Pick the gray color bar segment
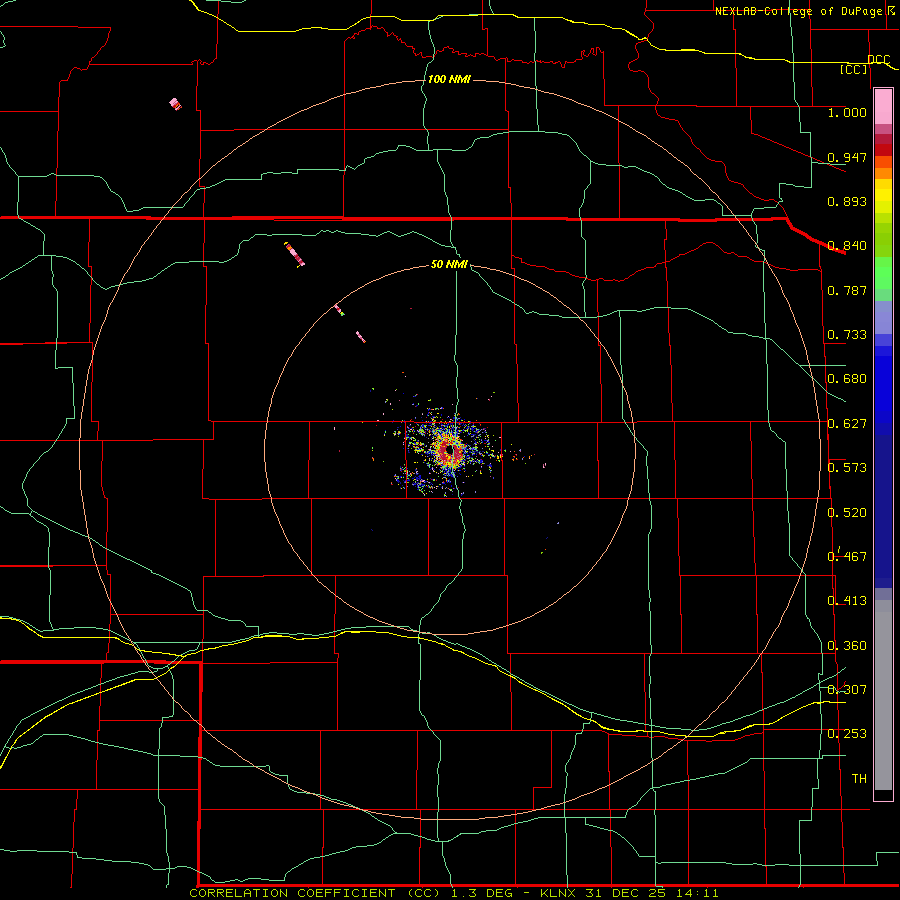The width and height of the screenshot is (900, 900). [883, 695]
